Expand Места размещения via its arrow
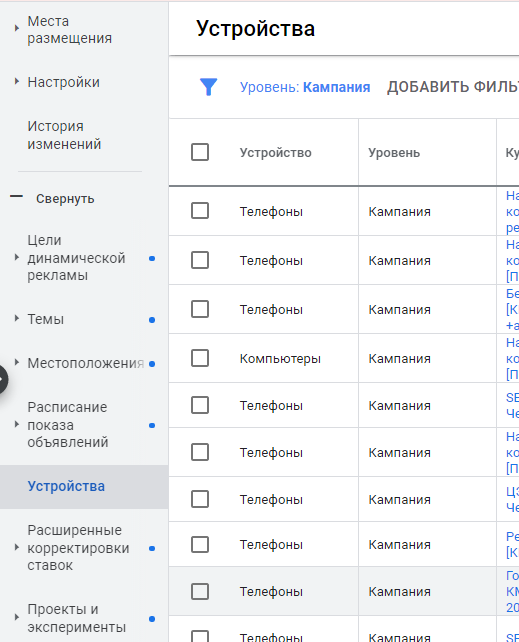Viewport: 519px width, 642px height. [16, 28]
